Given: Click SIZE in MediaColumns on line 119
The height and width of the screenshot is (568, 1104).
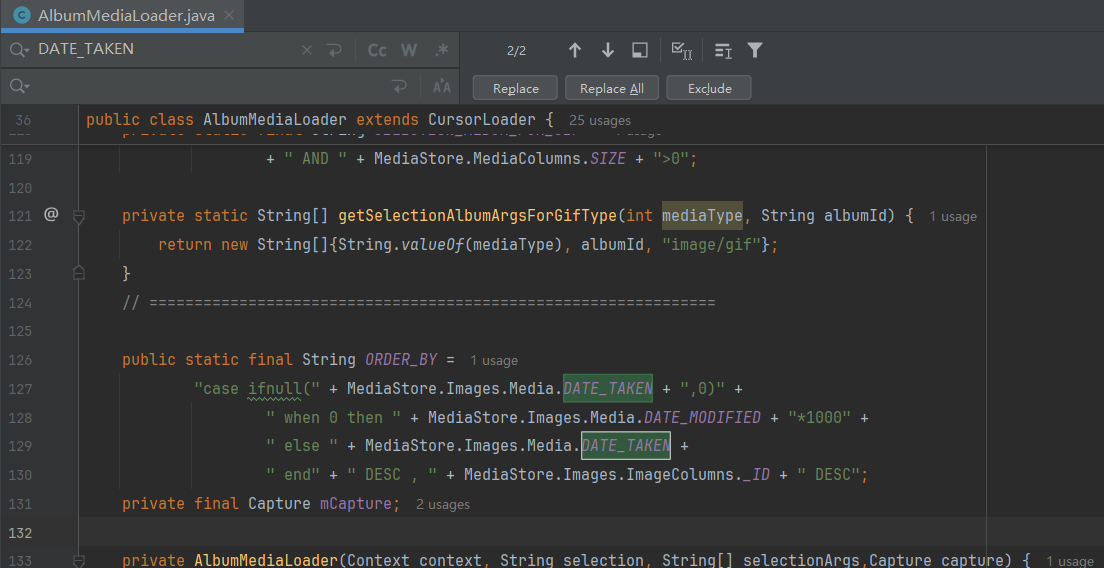Looking at the screenshot, I should (608, 158).
